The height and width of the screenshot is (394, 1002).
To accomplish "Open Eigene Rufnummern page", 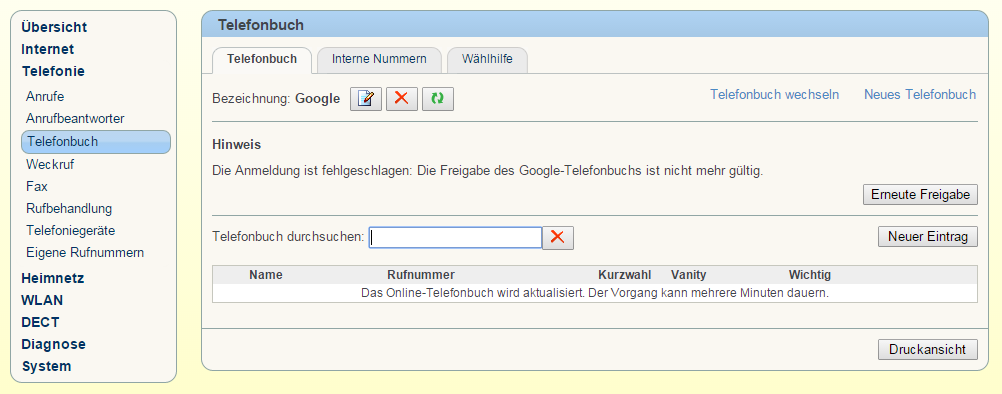I will click(x=85, y=253).
